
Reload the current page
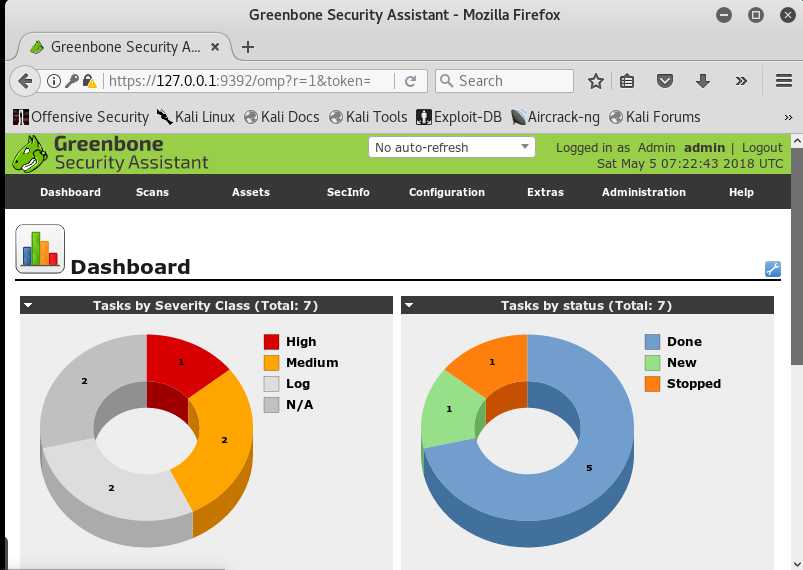click(x=410, y=81)
